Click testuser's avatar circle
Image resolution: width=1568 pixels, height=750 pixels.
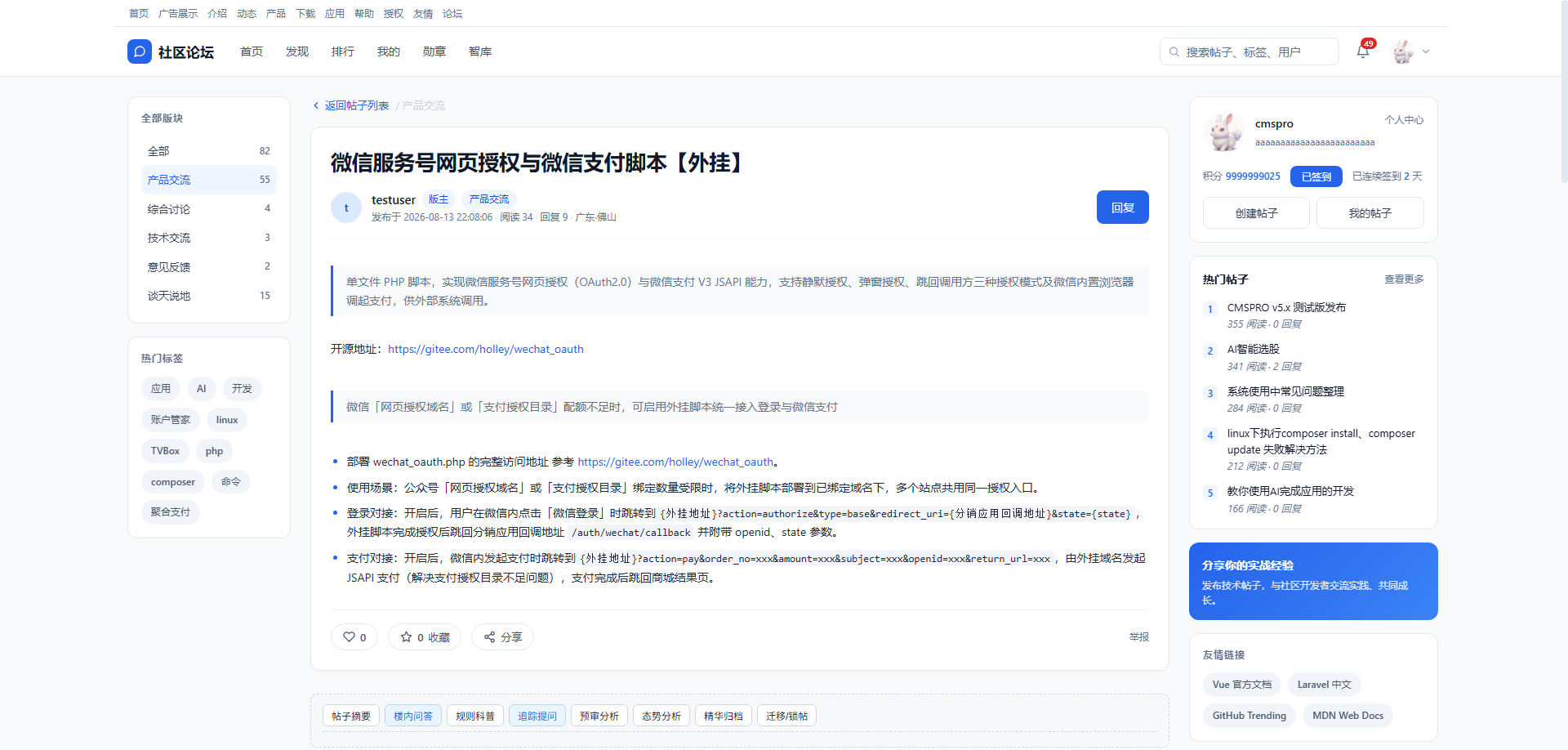point(346,208)
